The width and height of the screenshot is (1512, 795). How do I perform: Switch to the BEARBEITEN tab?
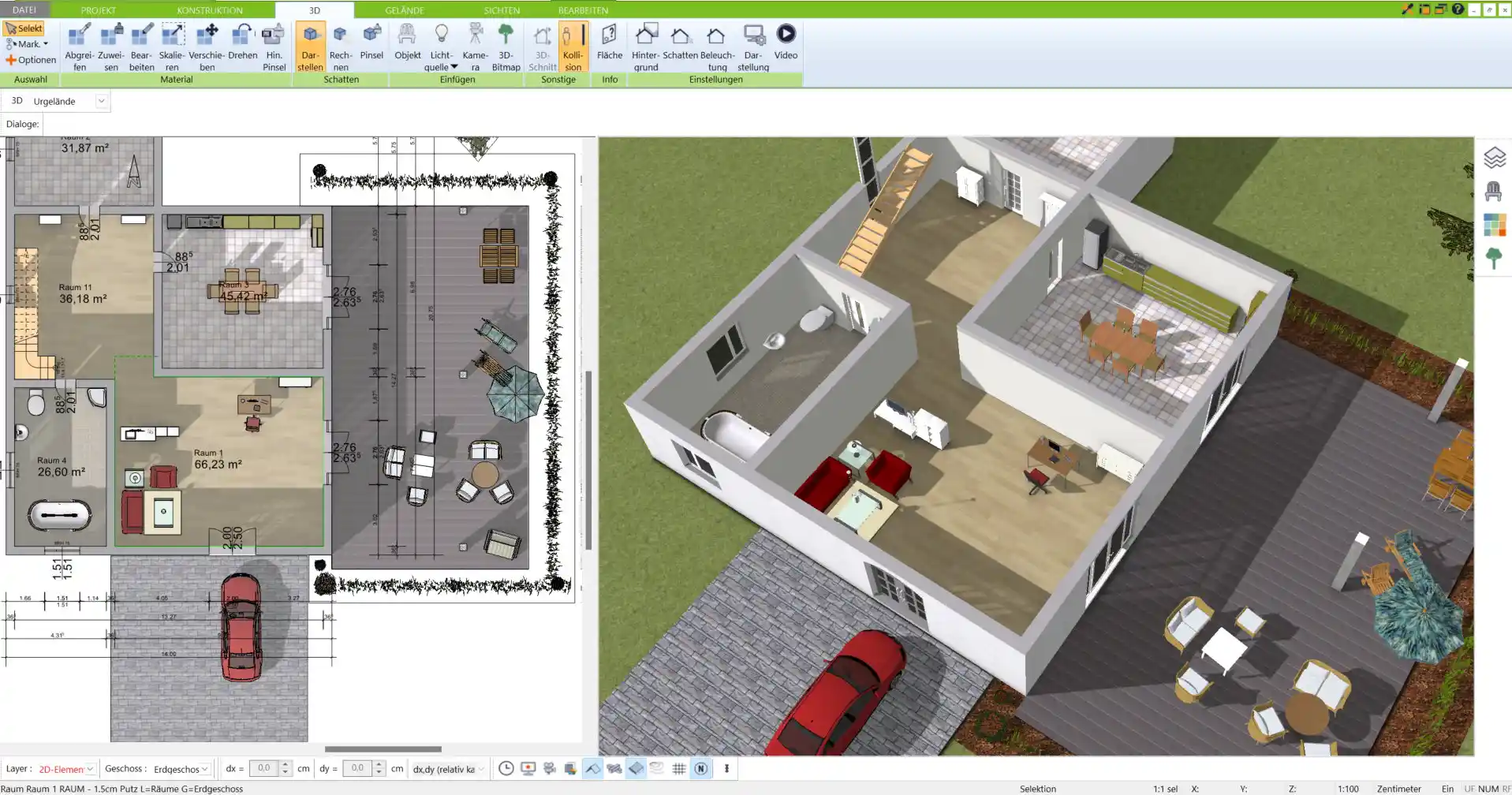[x=583, y=10]
